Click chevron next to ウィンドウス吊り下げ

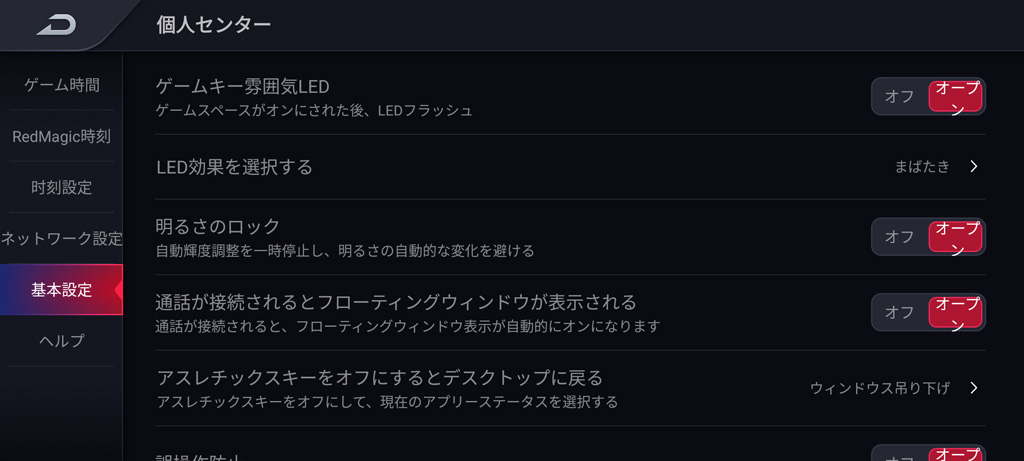tap(974, 388)
